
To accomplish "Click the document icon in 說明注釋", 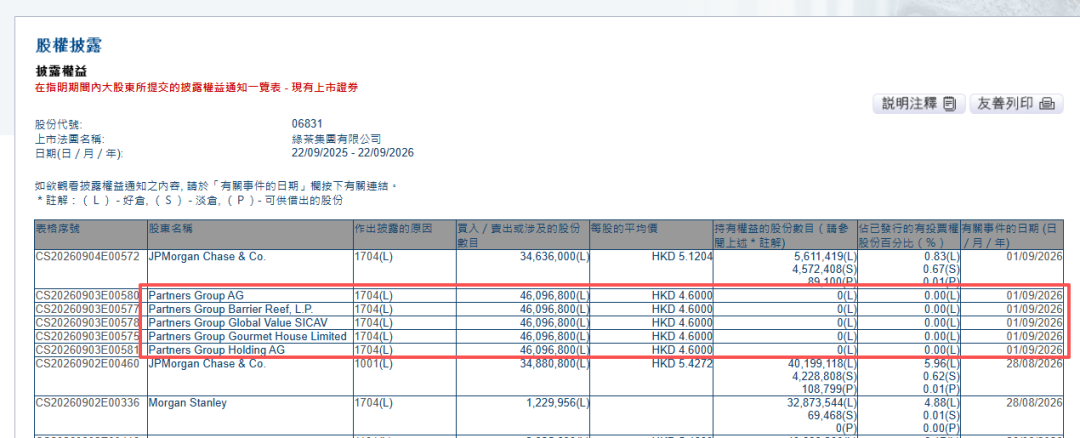I will pos(950,104).
